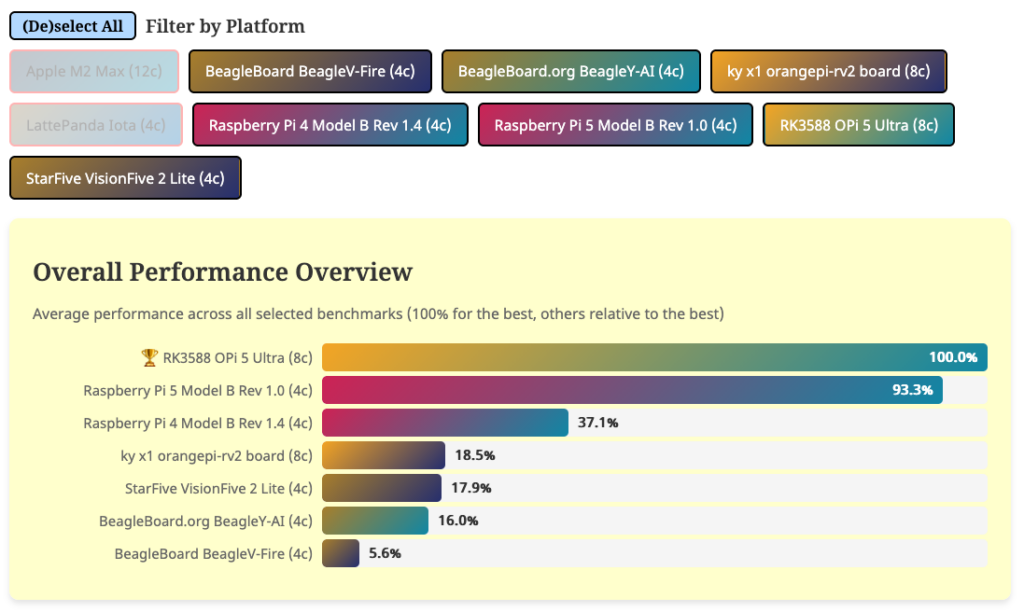Click the ky x1 orangepi-rv2 18.5% bar
The image size is (1024, 612).
pyautogui.click(x=383, y=455)
